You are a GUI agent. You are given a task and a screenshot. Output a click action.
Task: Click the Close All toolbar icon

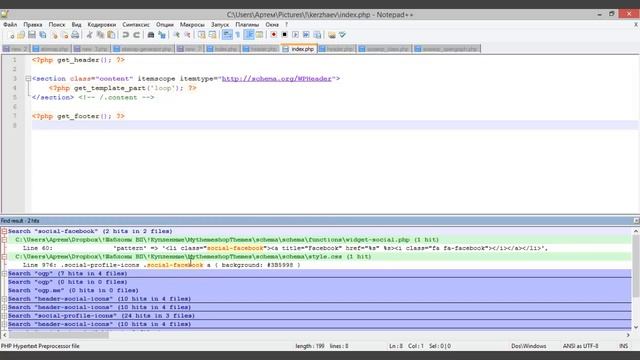click(x=64, y=35)
